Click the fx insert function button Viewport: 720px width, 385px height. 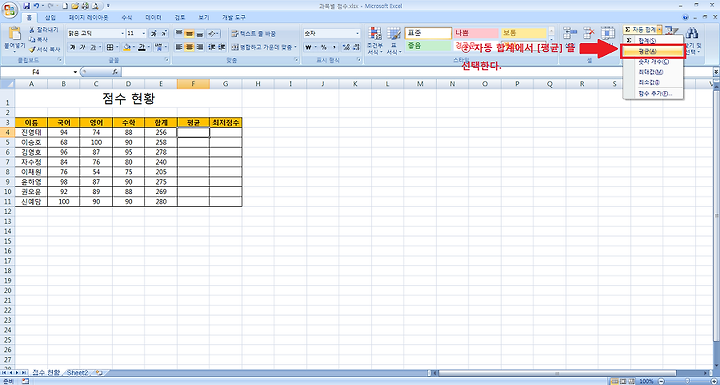click(115, 72)
